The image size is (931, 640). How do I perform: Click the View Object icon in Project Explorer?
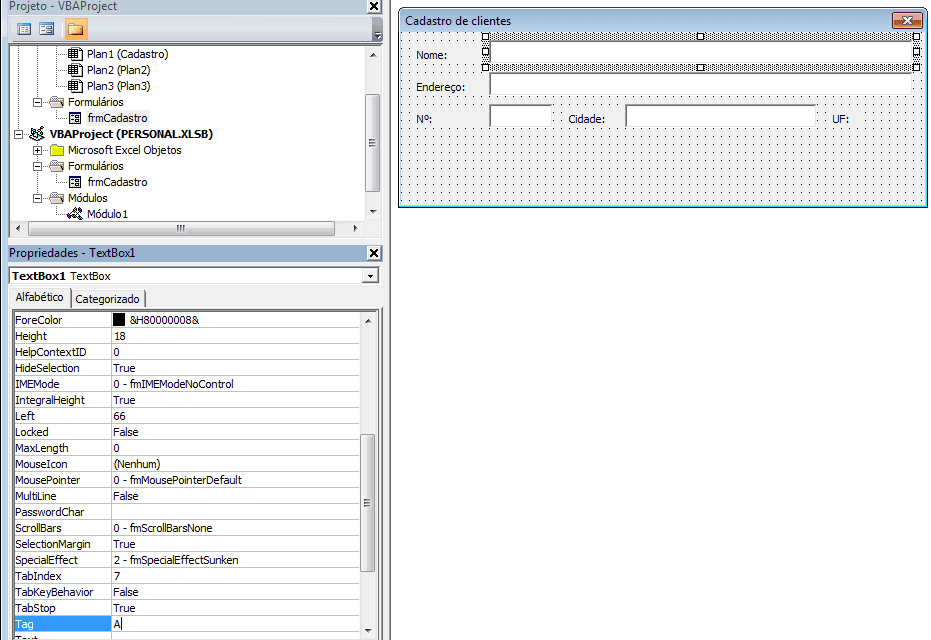coord(45,28)
